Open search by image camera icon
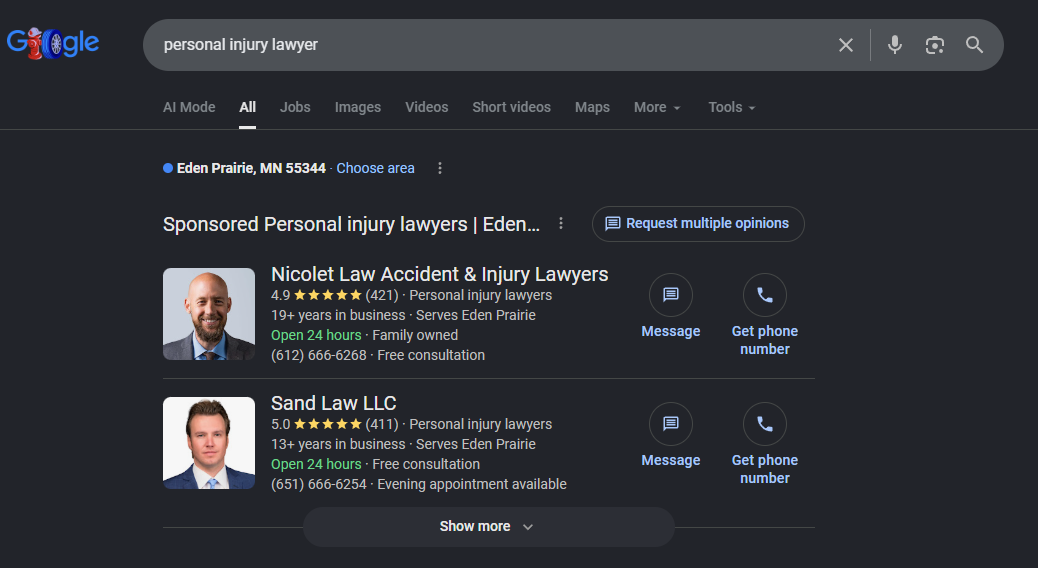This screenshot has height=568, width=1038. (x=934, y=45)
